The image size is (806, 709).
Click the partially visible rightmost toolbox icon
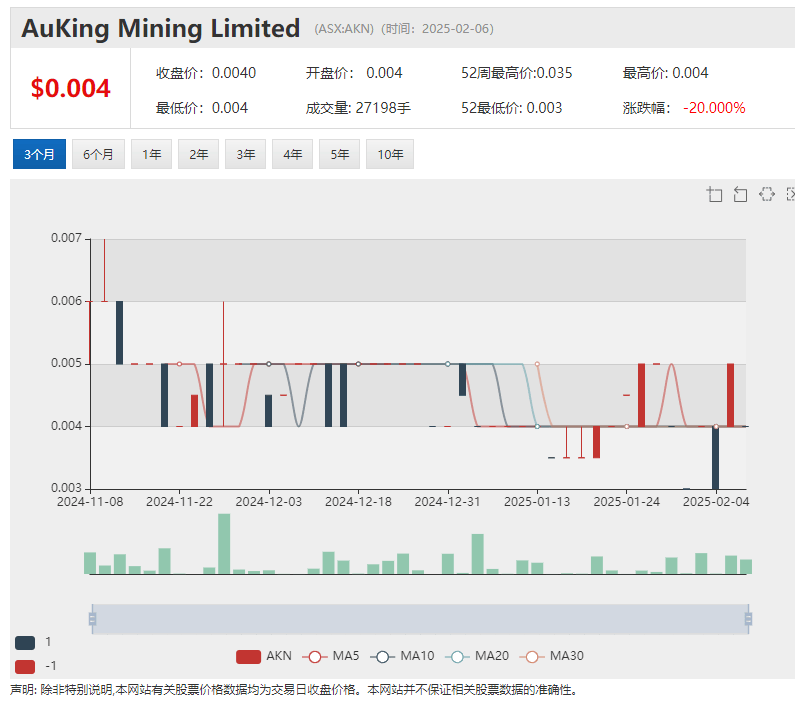[791, 194]
